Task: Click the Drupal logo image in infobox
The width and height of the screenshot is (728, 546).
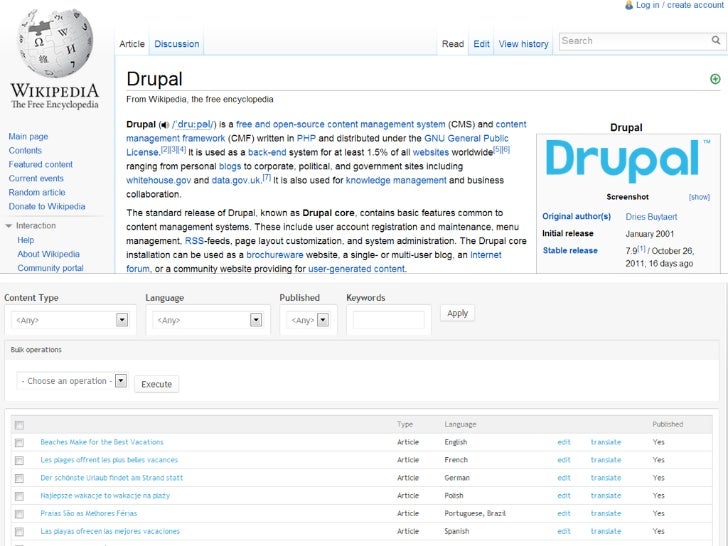Action: pyautogui.click(x=628, y=161)
